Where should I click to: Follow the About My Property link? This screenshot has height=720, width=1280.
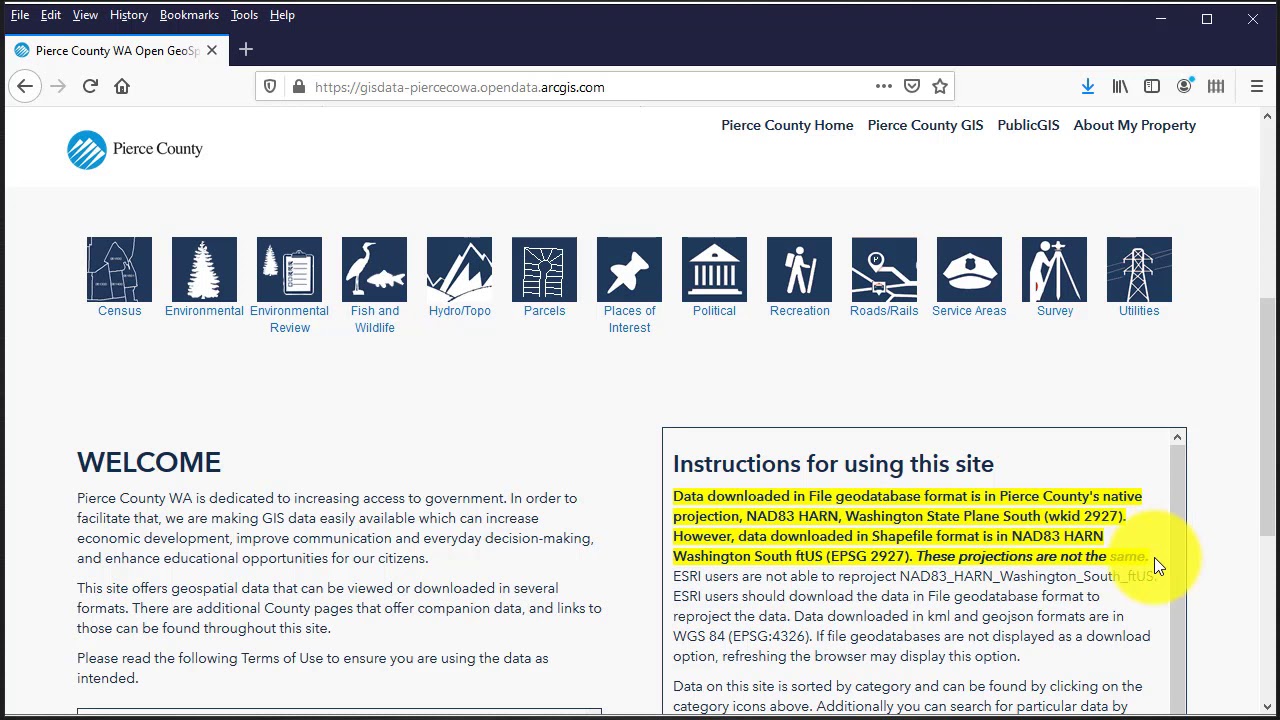[x=1134, y=125]
